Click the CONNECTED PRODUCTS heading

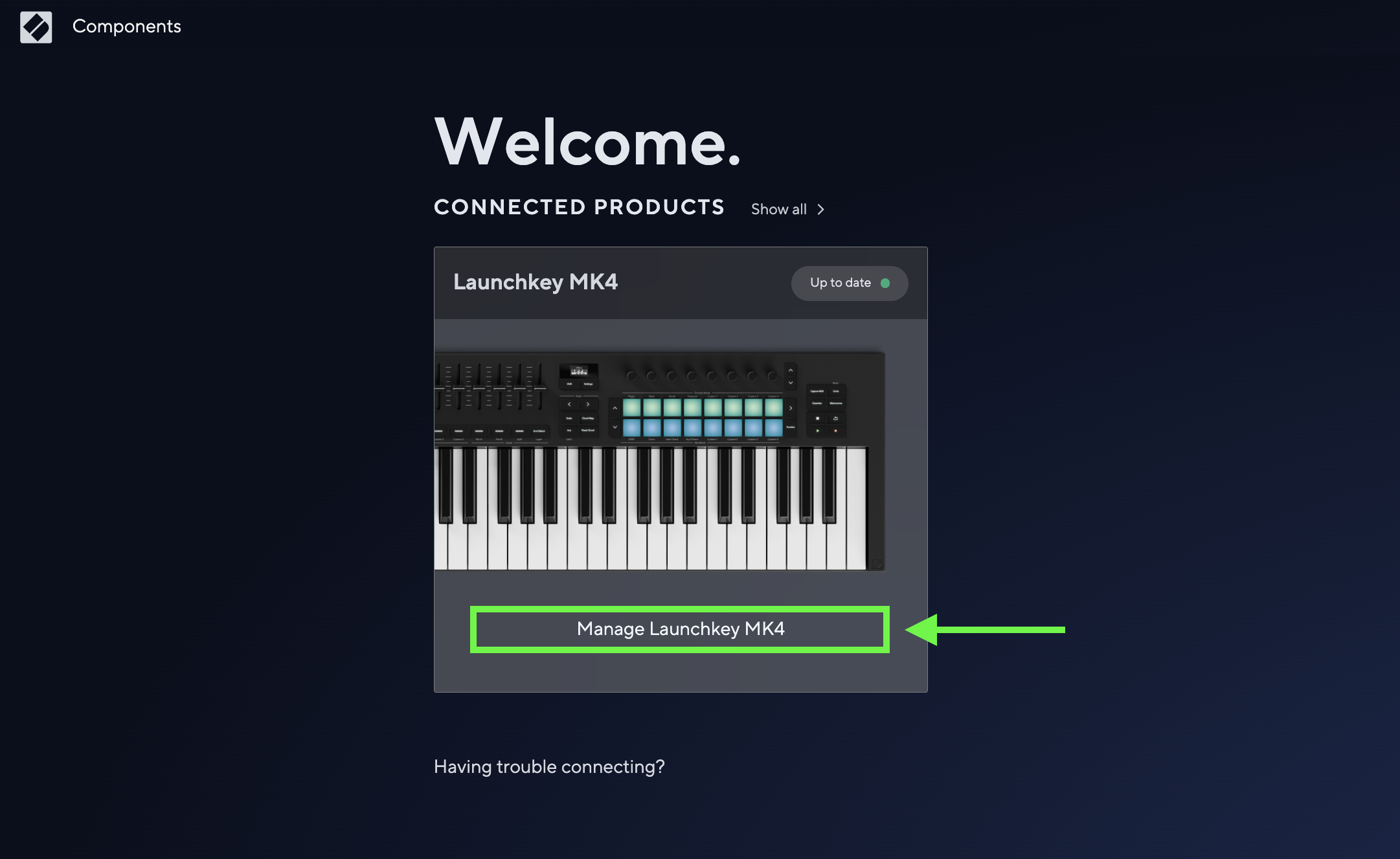coord(580,207)
